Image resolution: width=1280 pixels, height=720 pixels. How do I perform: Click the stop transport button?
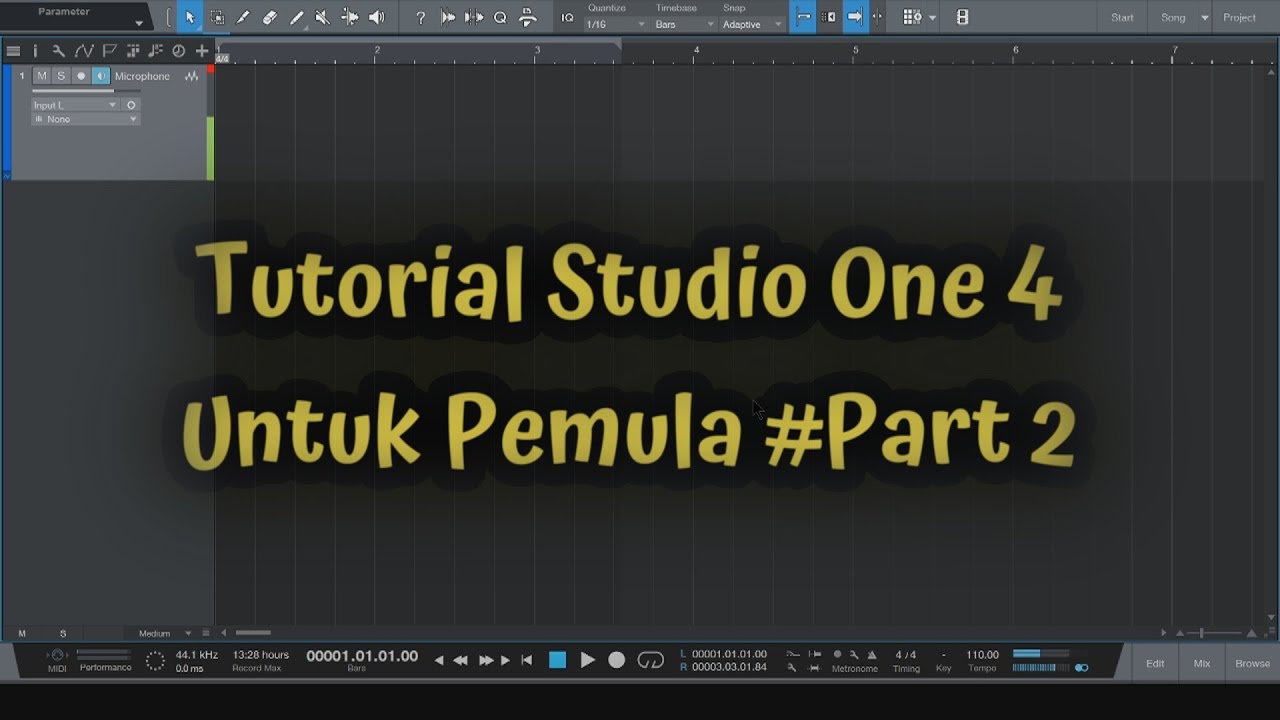(558, 660)
